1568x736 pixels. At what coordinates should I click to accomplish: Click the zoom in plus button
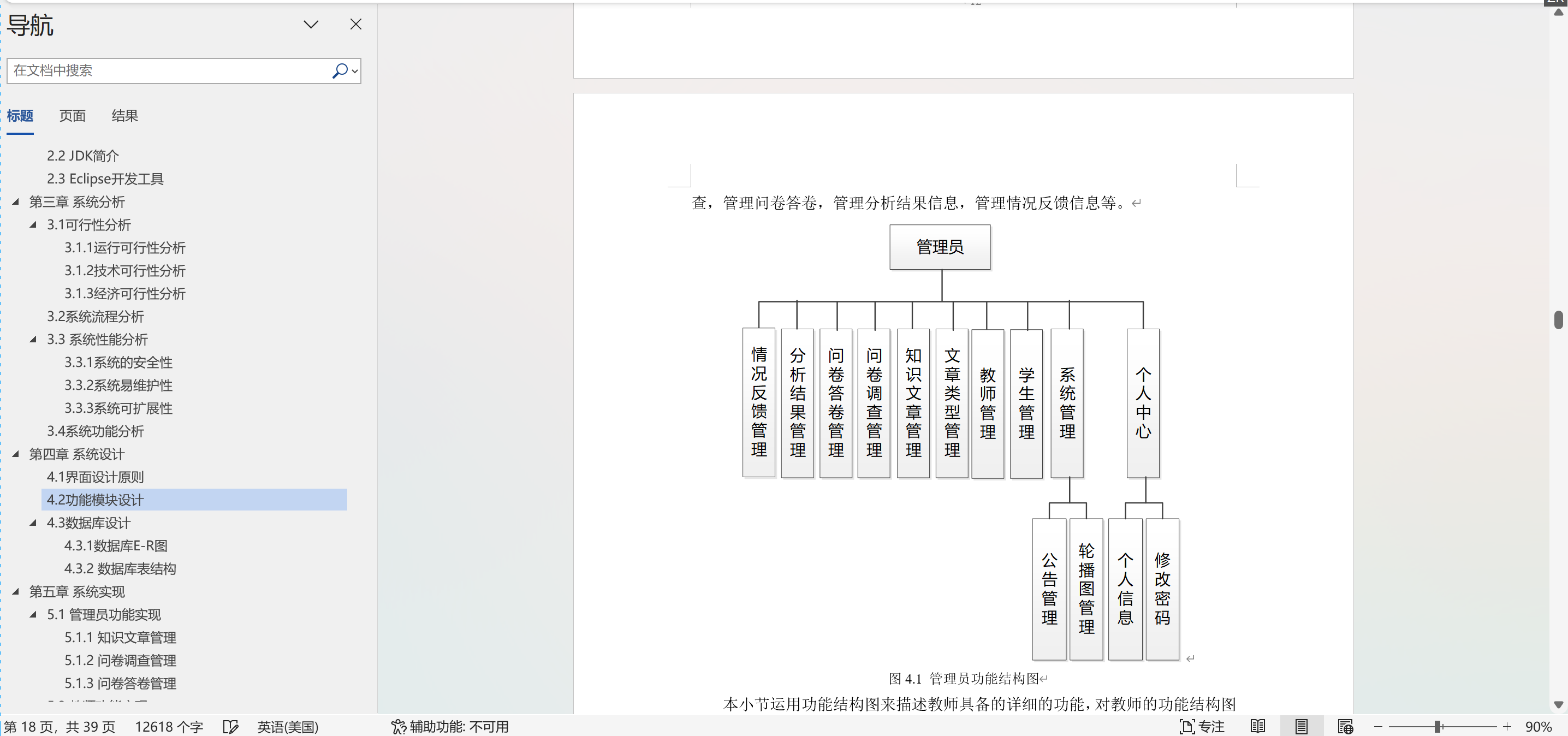click(1507, 727)
